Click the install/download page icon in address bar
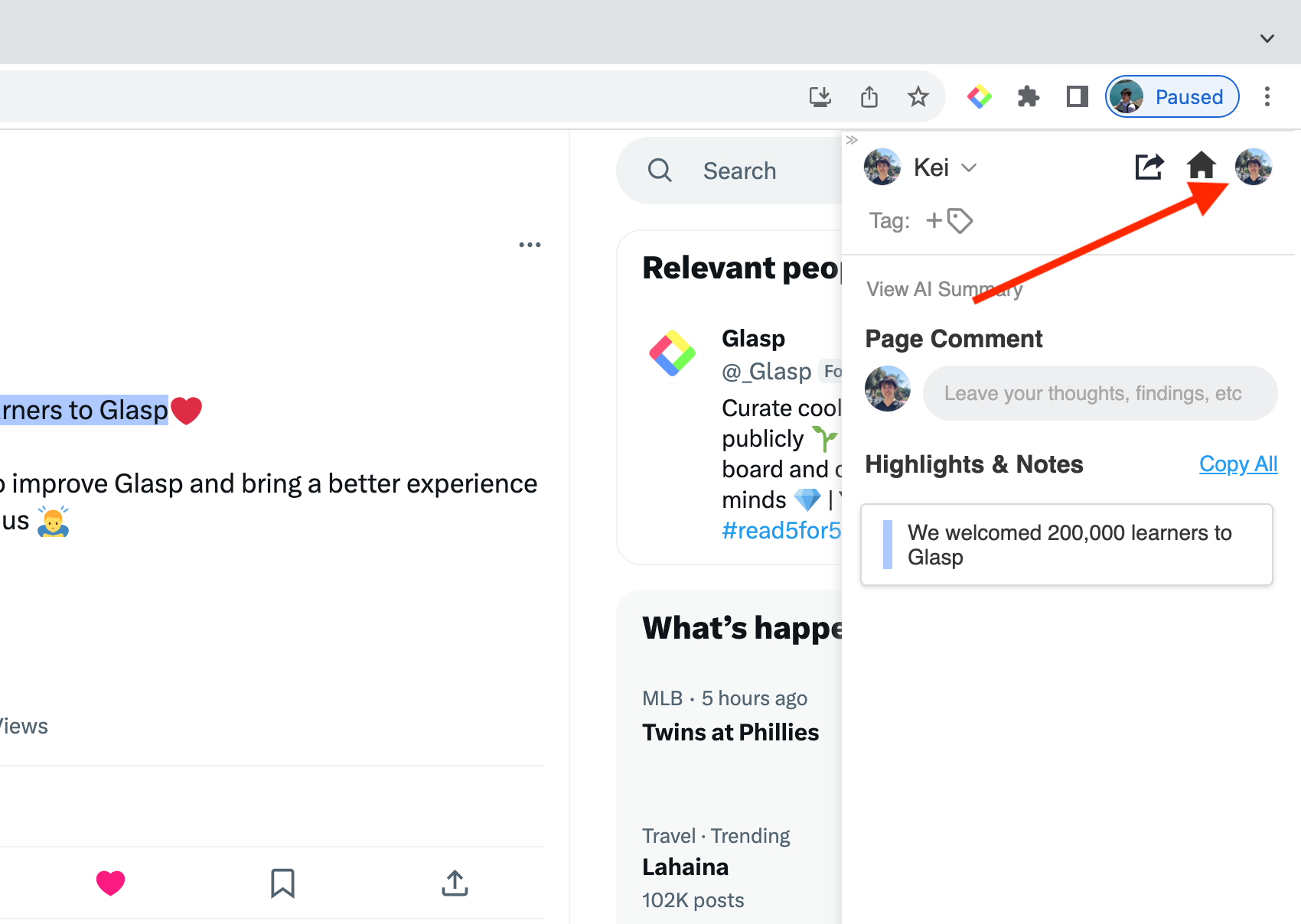Screen dimensions: 1301x924 [x=820, y=97]
